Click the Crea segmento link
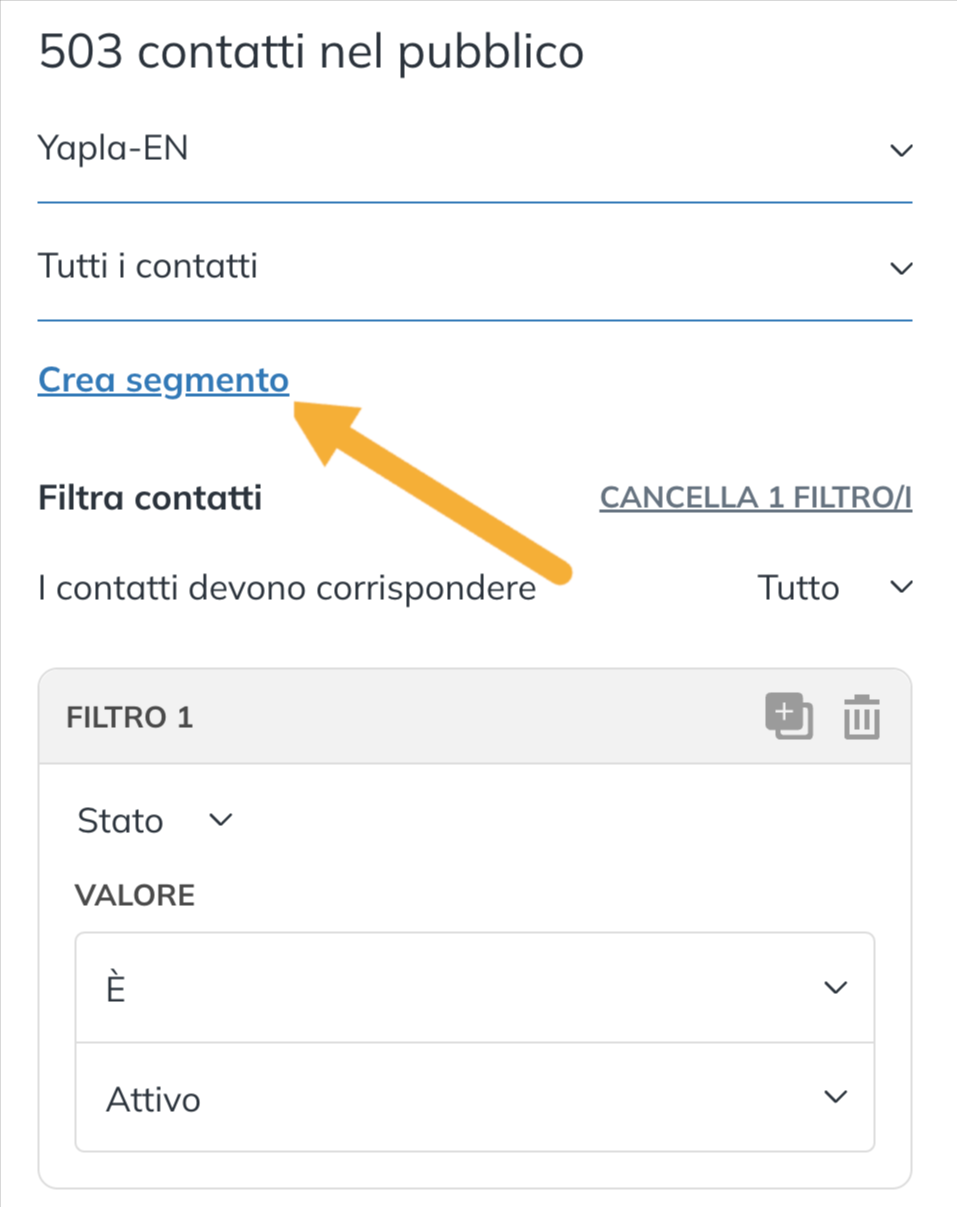 163,380
